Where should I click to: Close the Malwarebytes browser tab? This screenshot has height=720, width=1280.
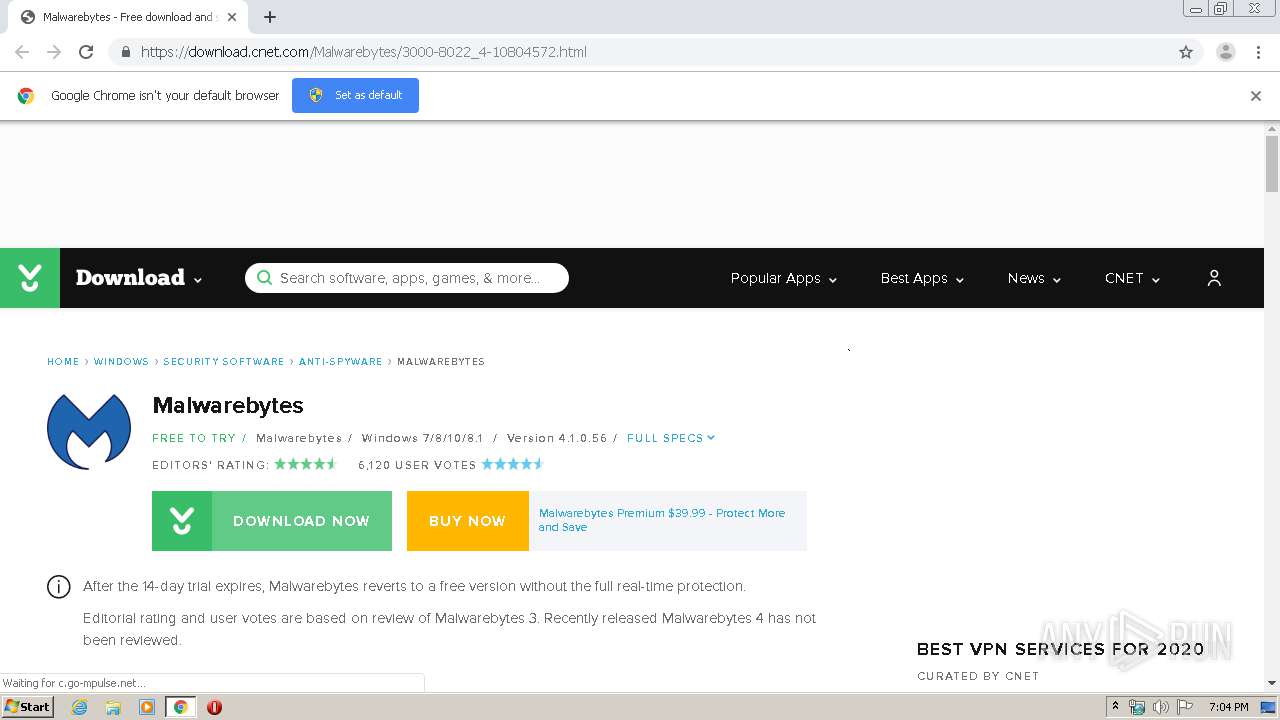click(232, 17)
